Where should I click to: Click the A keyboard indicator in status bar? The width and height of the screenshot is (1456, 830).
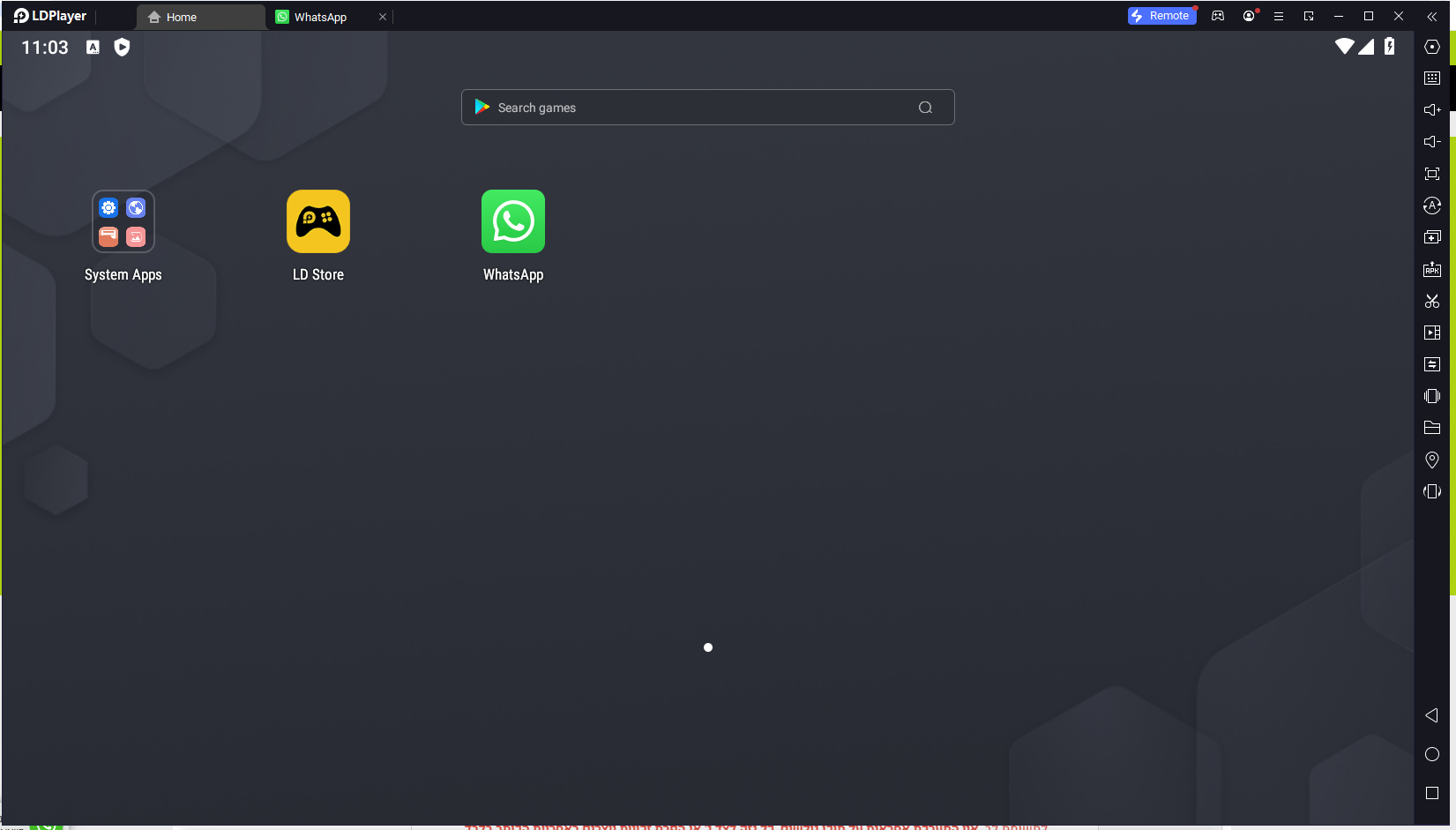(93, 48)
